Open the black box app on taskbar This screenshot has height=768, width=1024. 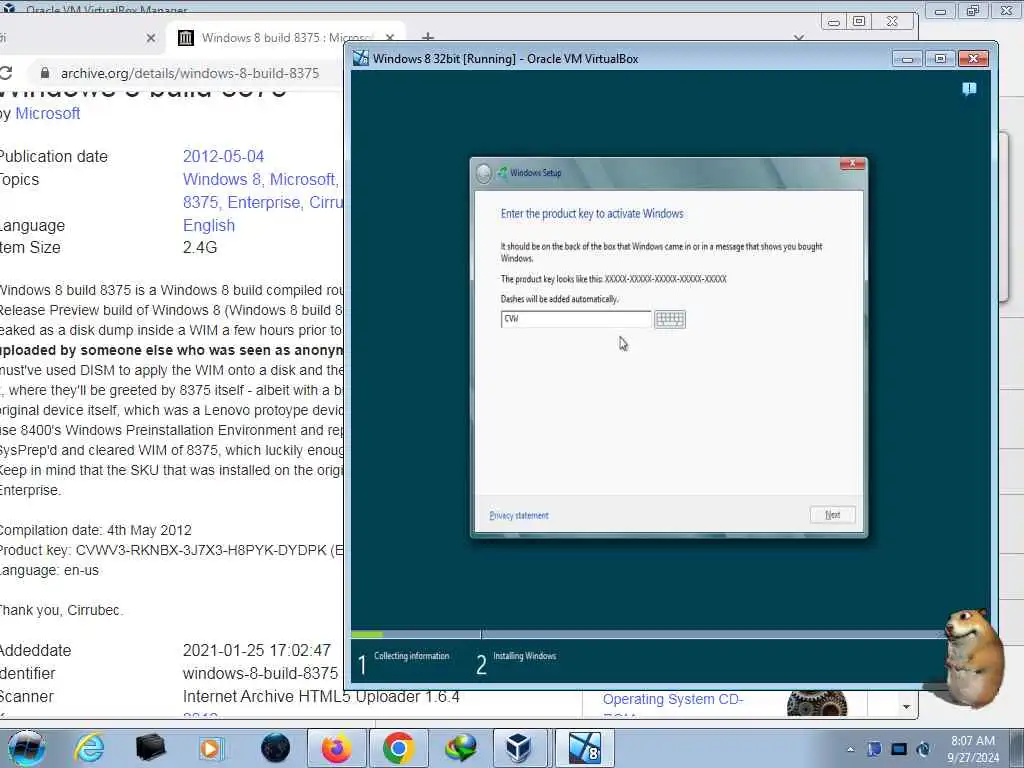[150, 748]
